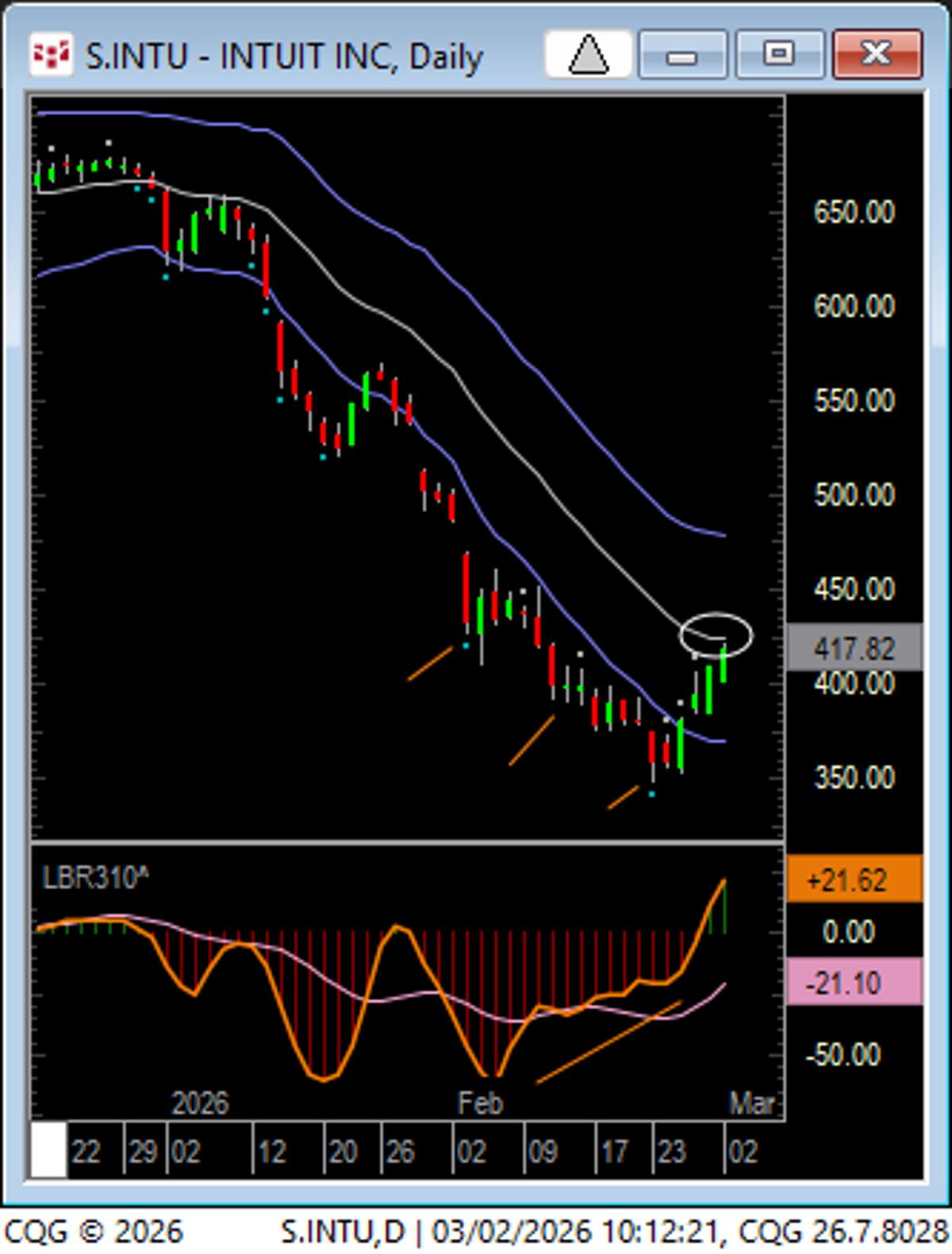This screenshot has height=1254, width=952.
Task: Close the S.INTU daily chart window
Action: (877, 55)
